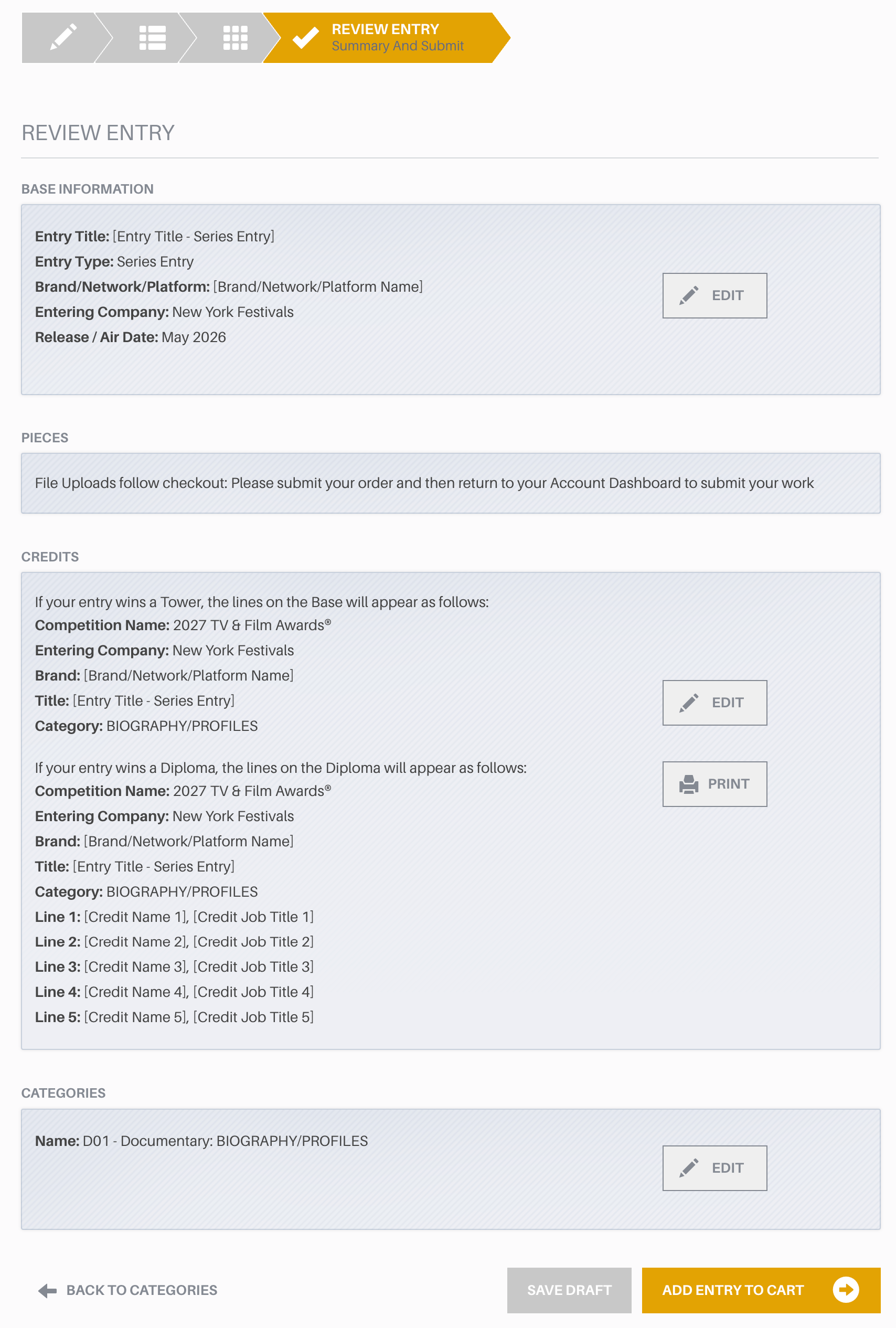Click pencil icon in Credits Edit button
The image size is (896, 1328).
[689, 703]
